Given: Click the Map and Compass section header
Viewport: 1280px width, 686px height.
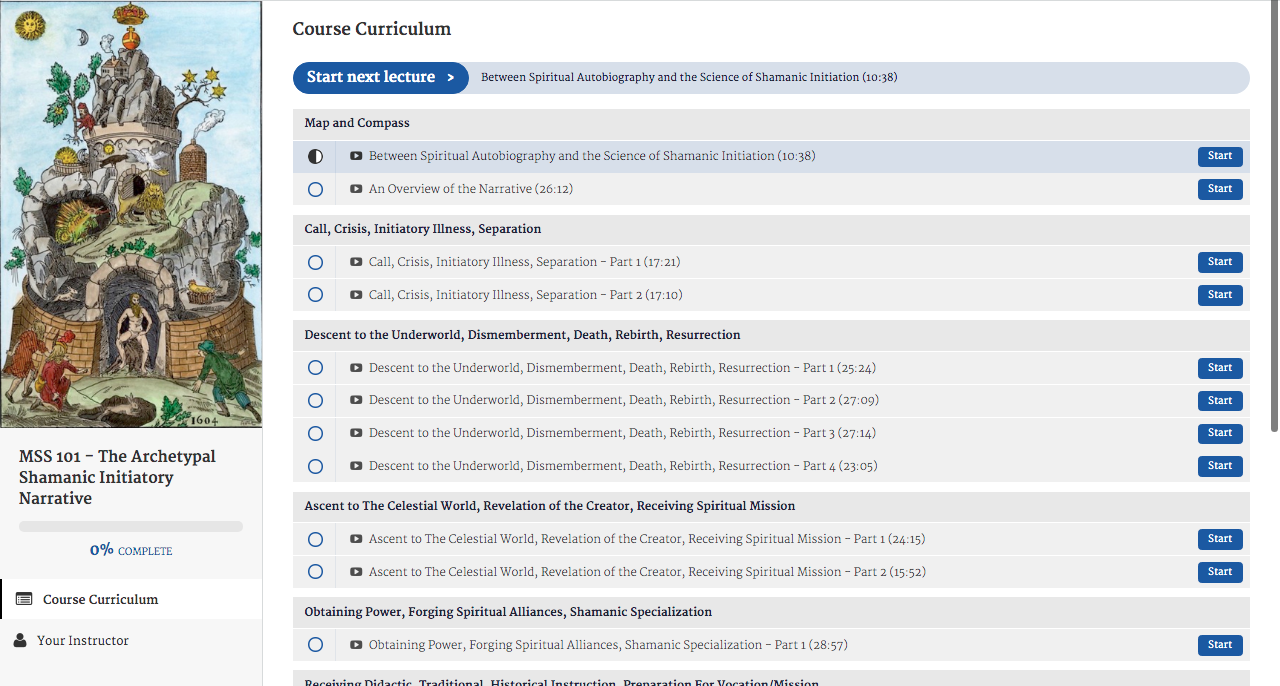Looking at the screenshot, I should (x=357, y=123).
